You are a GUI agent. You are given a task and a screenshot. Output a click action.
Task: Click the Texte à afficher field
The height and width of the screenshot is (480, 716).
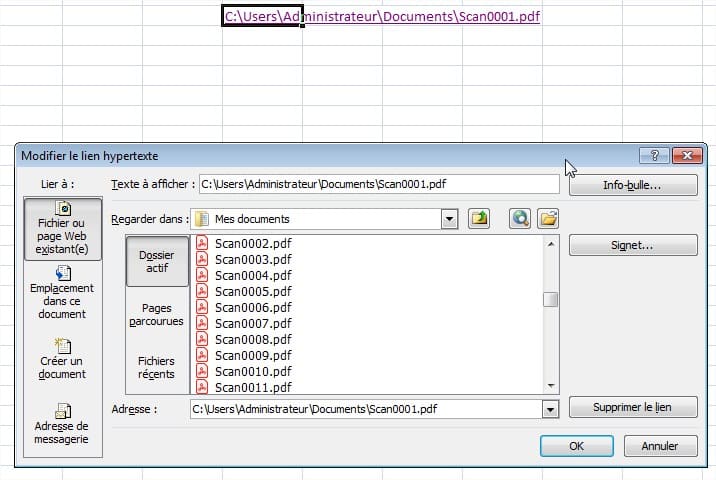click(379, 184)
